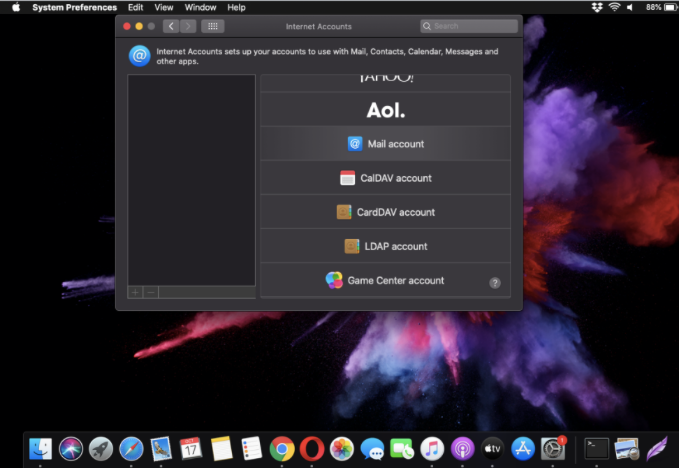Open Safari from the Dock
This screenshot has width=681, height=469.
(131, 449)
